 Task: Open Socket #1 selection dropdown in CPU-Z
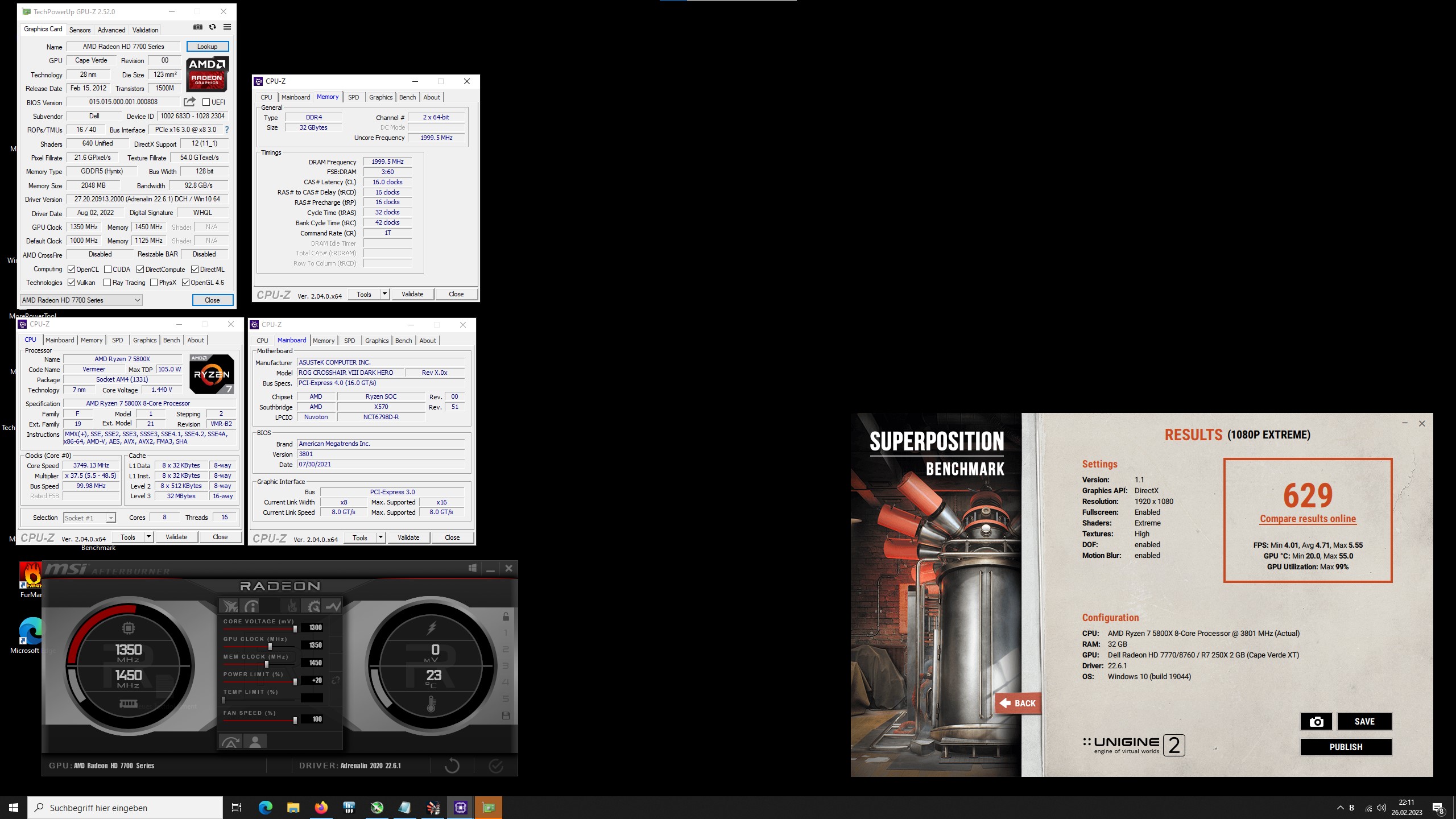(89, 518)
